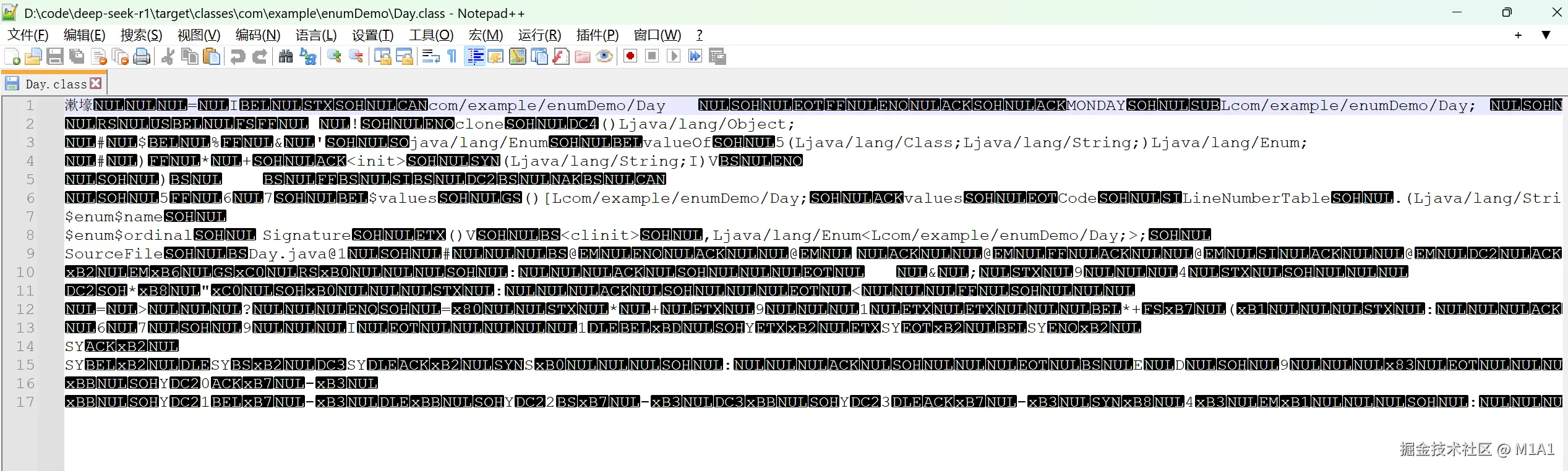
Task: Redo action with Redo arrow
Action: (260, 57)
